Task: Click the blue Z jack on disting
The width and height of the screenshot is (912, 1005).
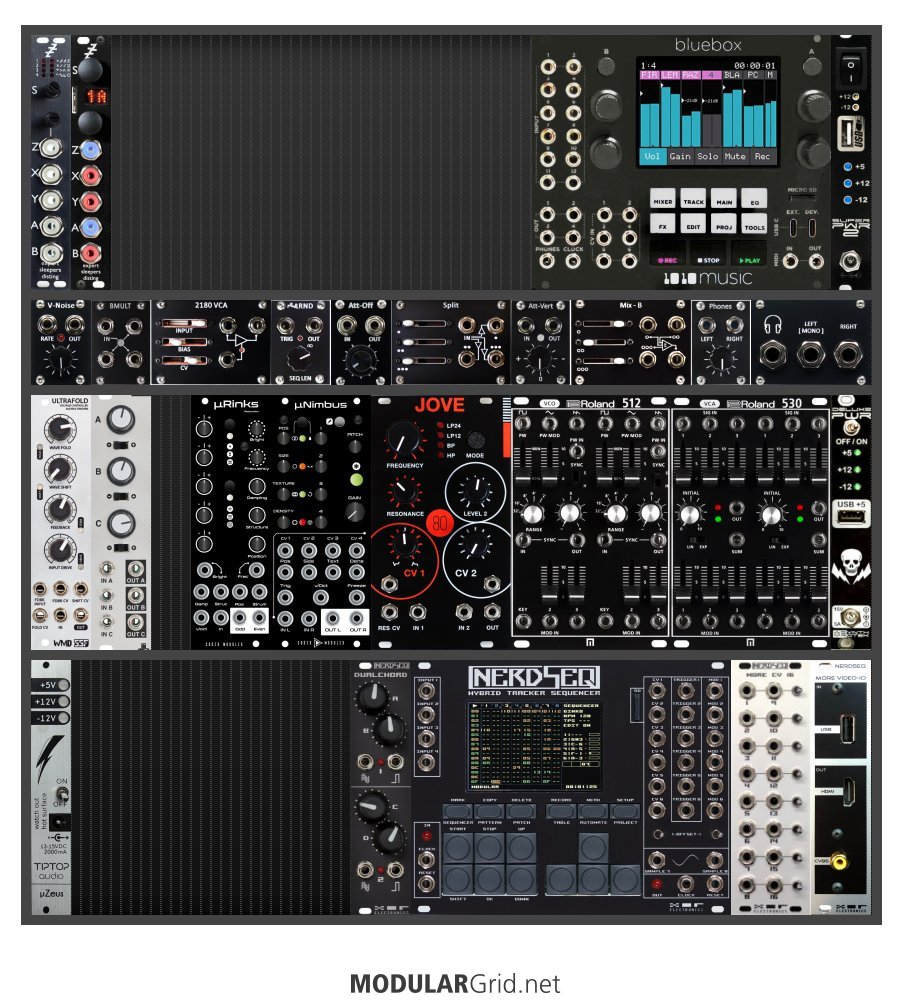Action: (x=90, y=149)
